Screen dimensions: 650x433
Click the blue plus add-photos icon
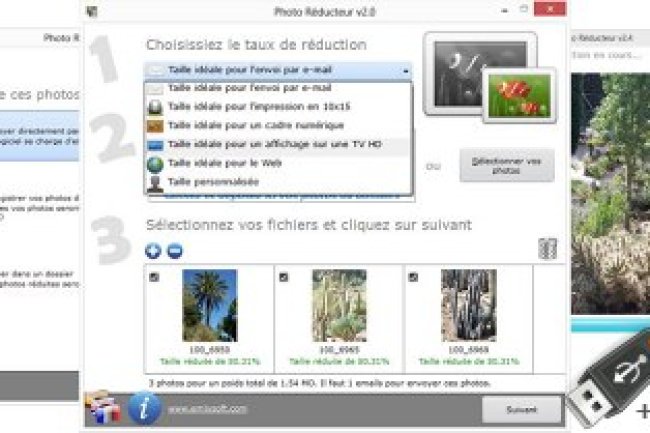[x=153, y=251]
